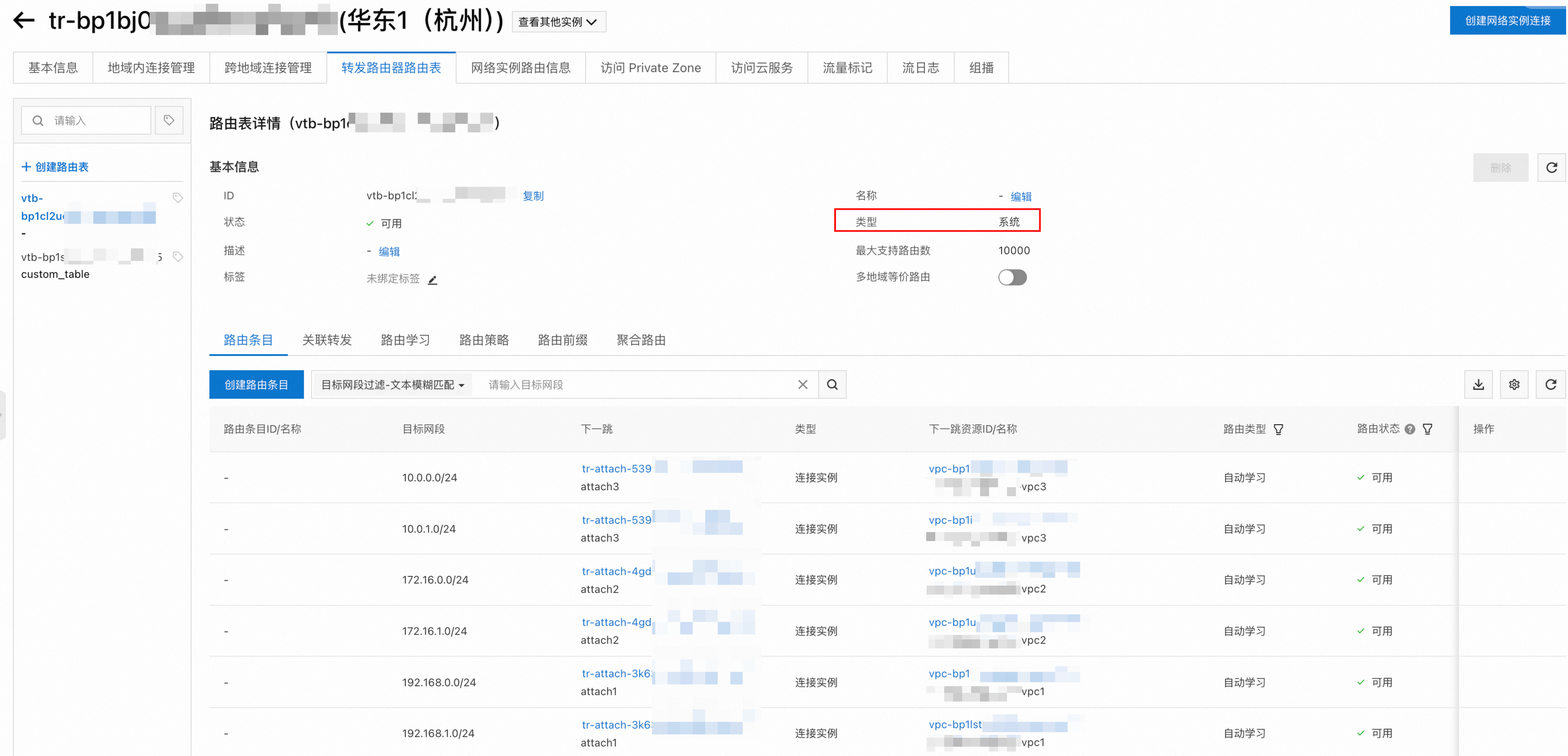Click the back arrow beside the instance name

coord(24,20)
